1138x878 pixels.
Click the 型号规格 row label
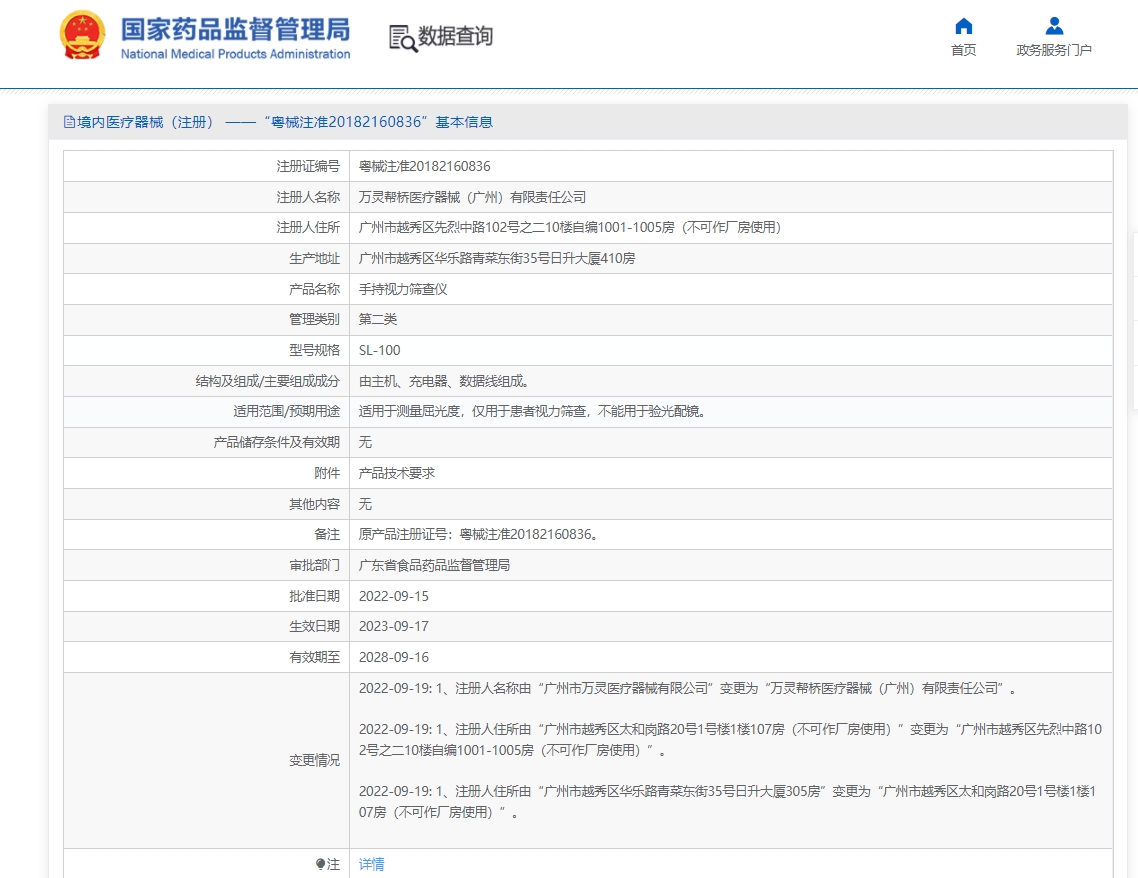(x=314, y=350)
